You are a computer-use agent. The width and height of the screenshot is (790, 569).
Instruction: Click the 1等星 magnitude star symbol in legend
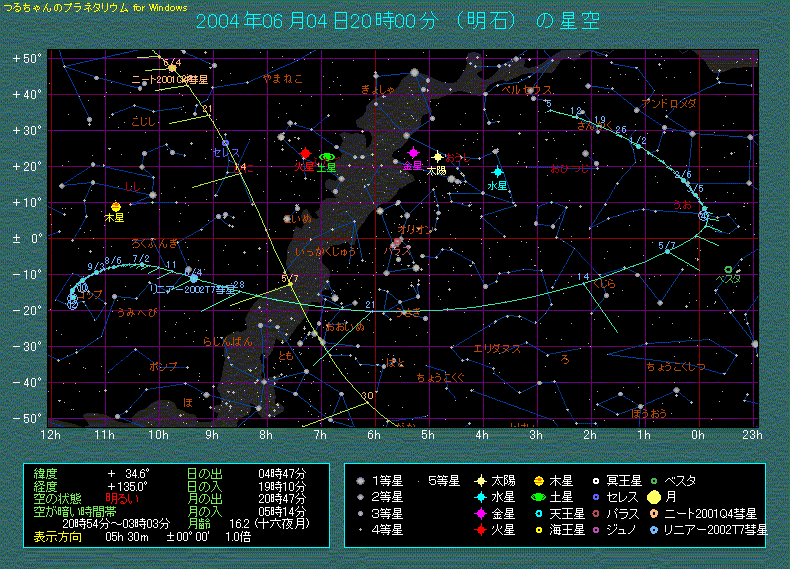pyautogui.click(x=360, y=481)
